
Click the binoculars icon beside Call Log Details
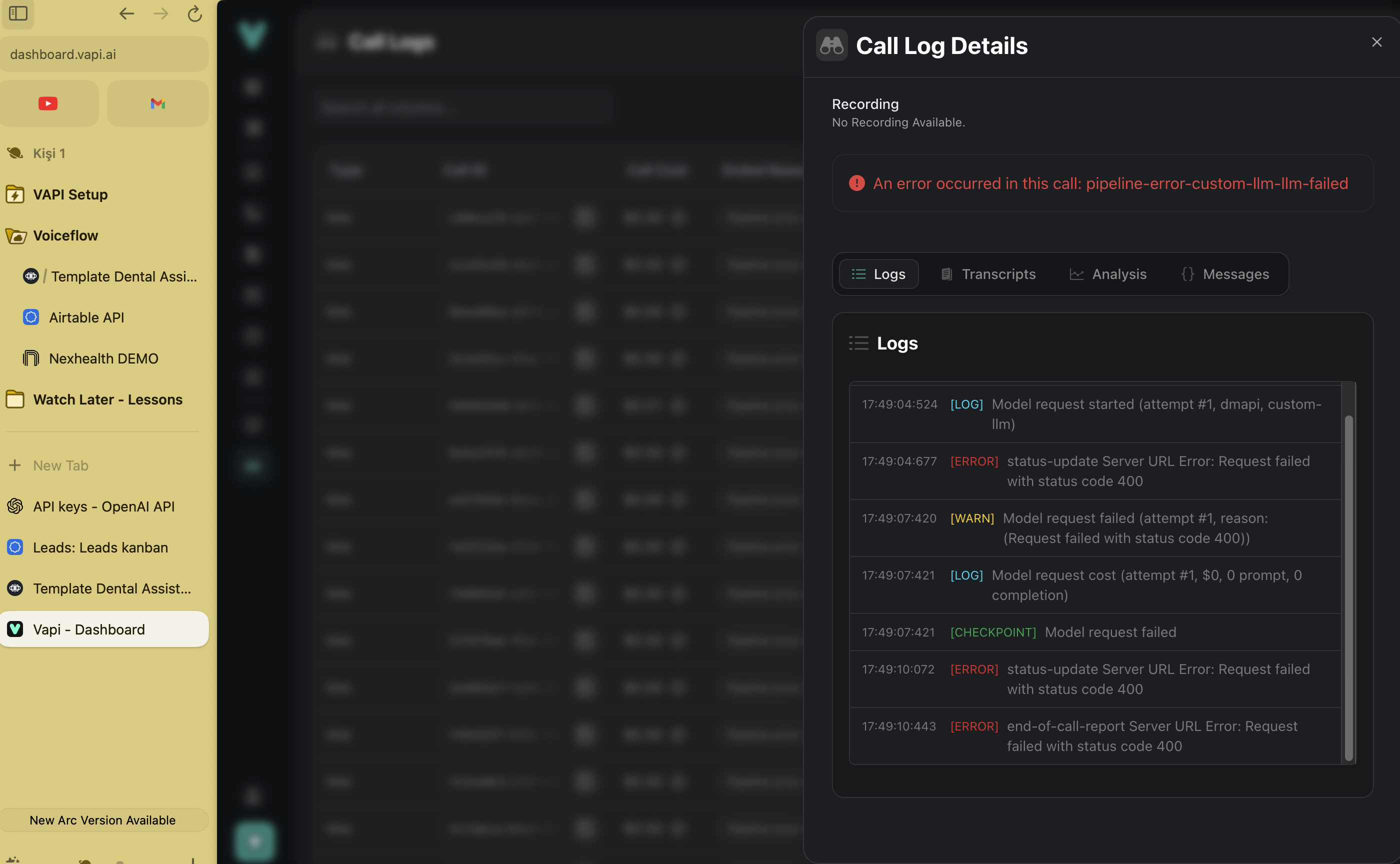pyautogui.click(x=831, y=45)
